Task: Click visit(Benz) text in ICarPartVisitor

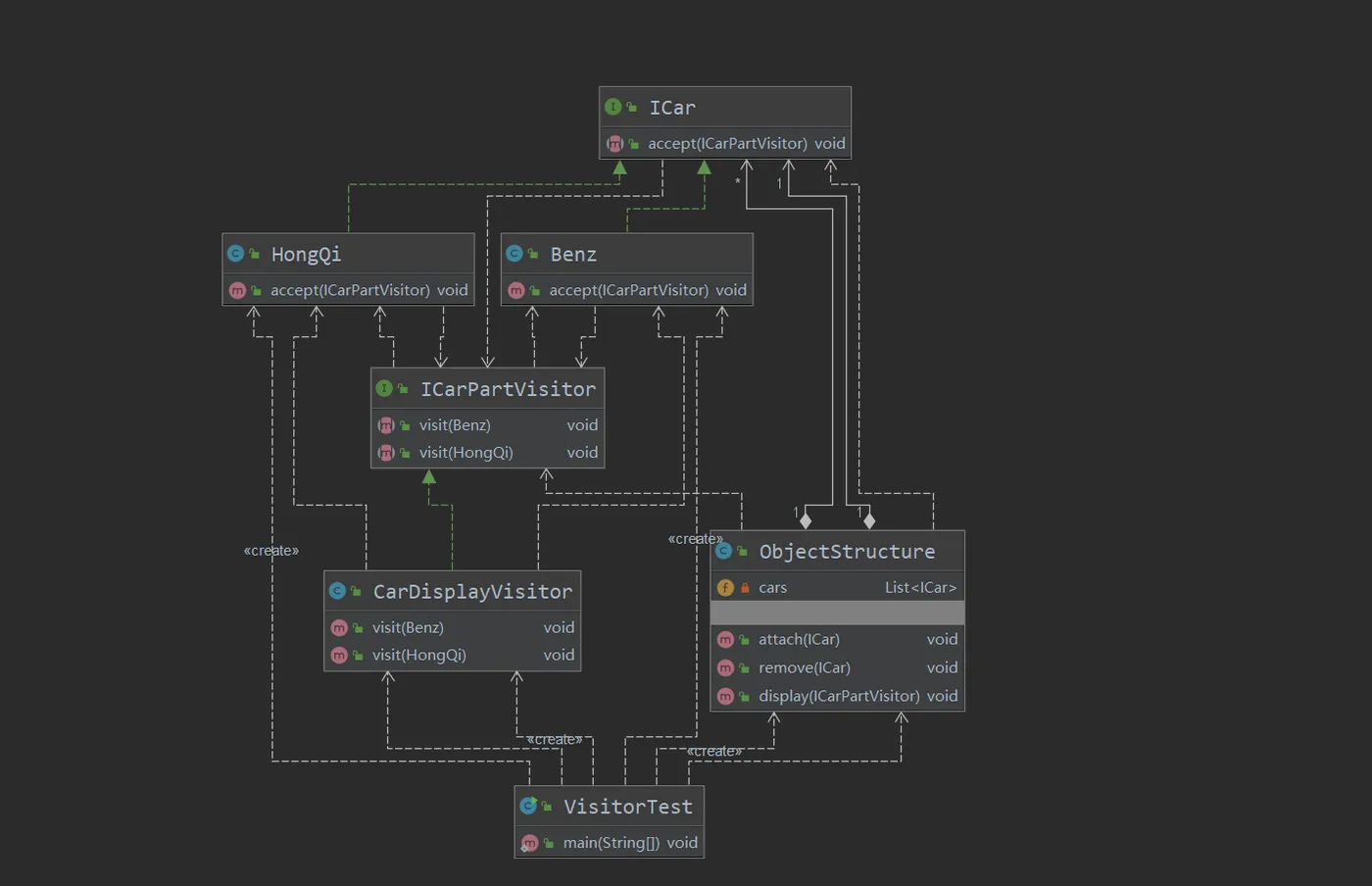Action: point(455,425)
